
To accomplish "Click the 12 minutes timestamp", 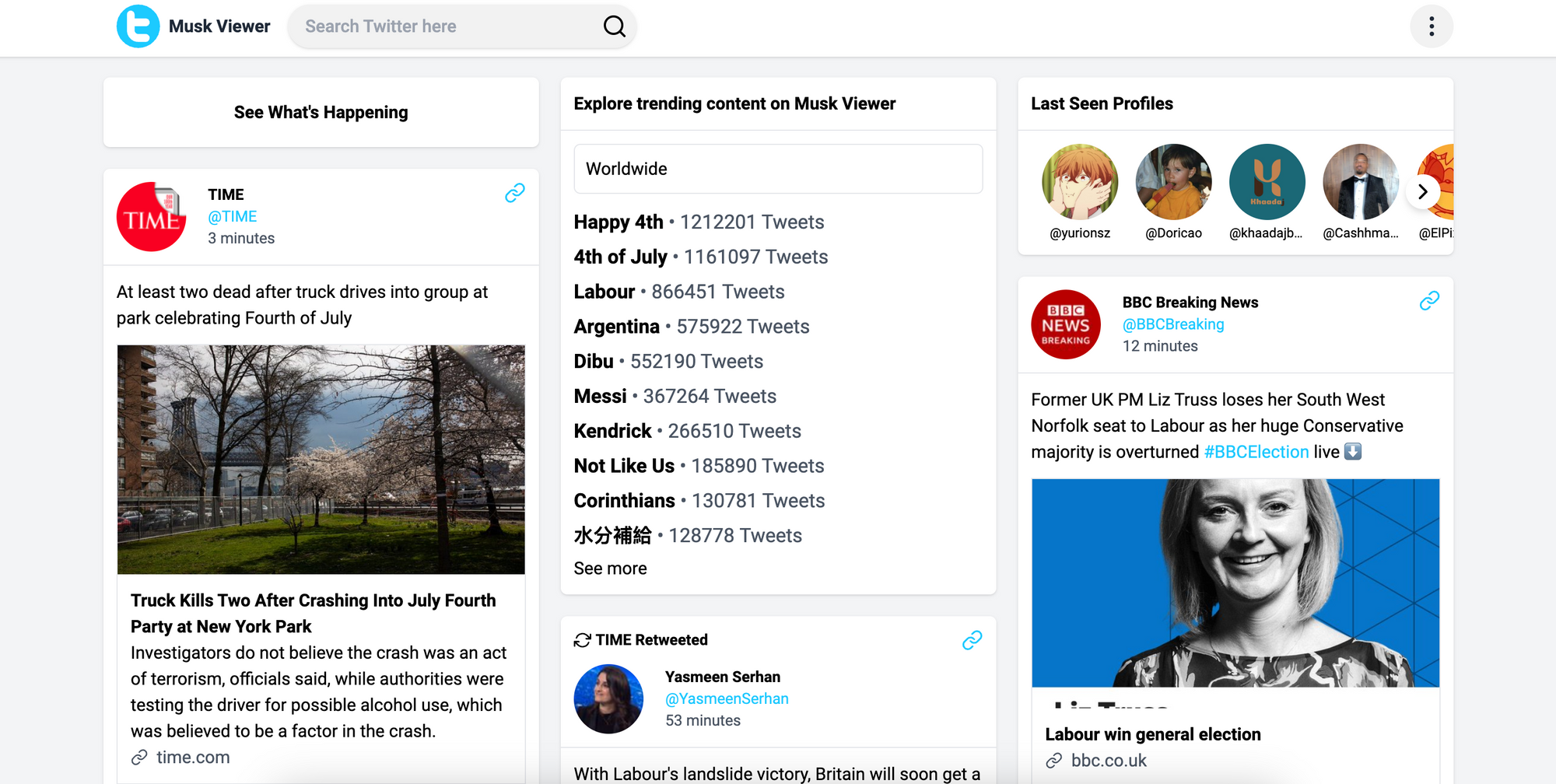I will click(x=1160, y=346).
